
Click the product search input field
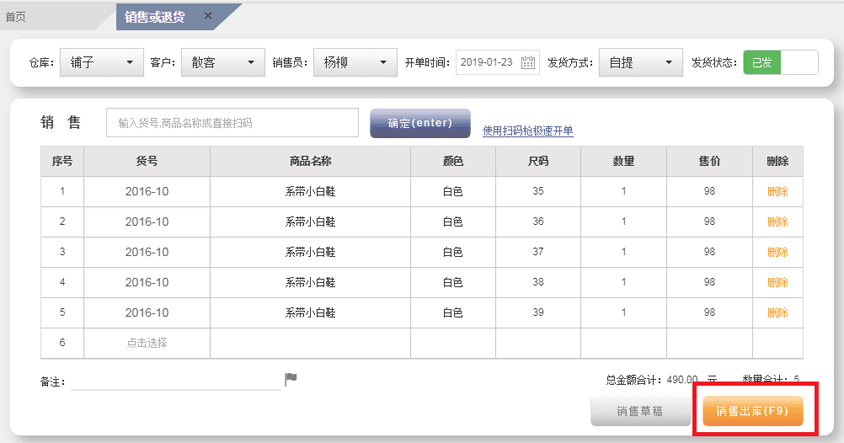tap(232, 123)
